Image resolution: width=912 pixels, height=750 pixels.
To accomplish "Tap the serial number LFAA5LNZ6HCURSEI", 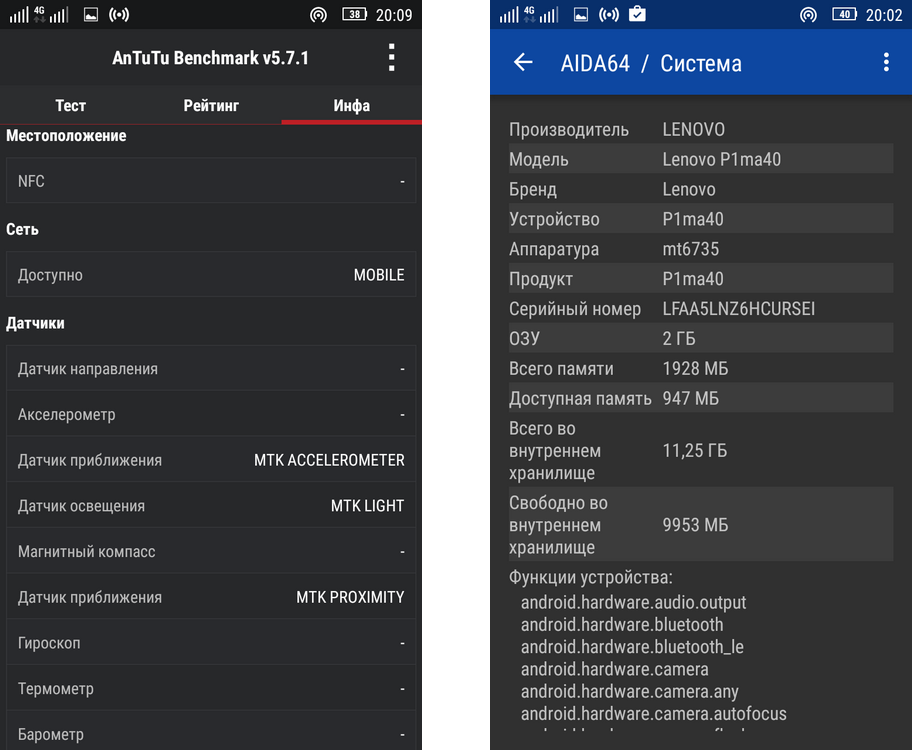I will [x=739, y=308].
